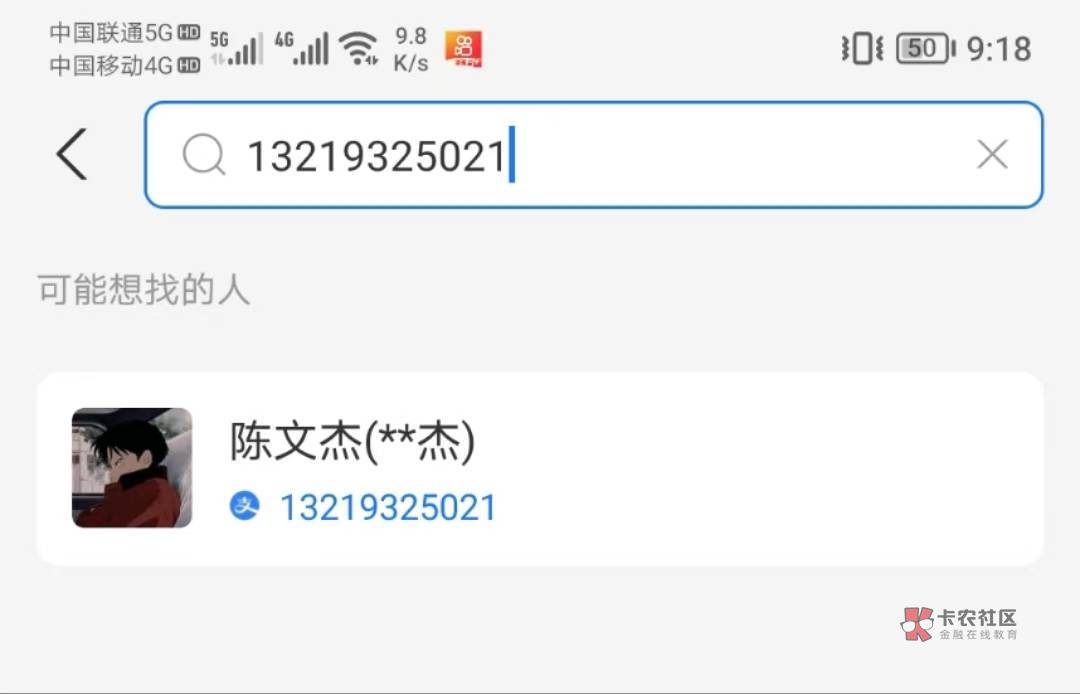Tap the blue Alipay icon beside number
Image resolution: width=1080 pixels, height=694 pixels.
245,506
